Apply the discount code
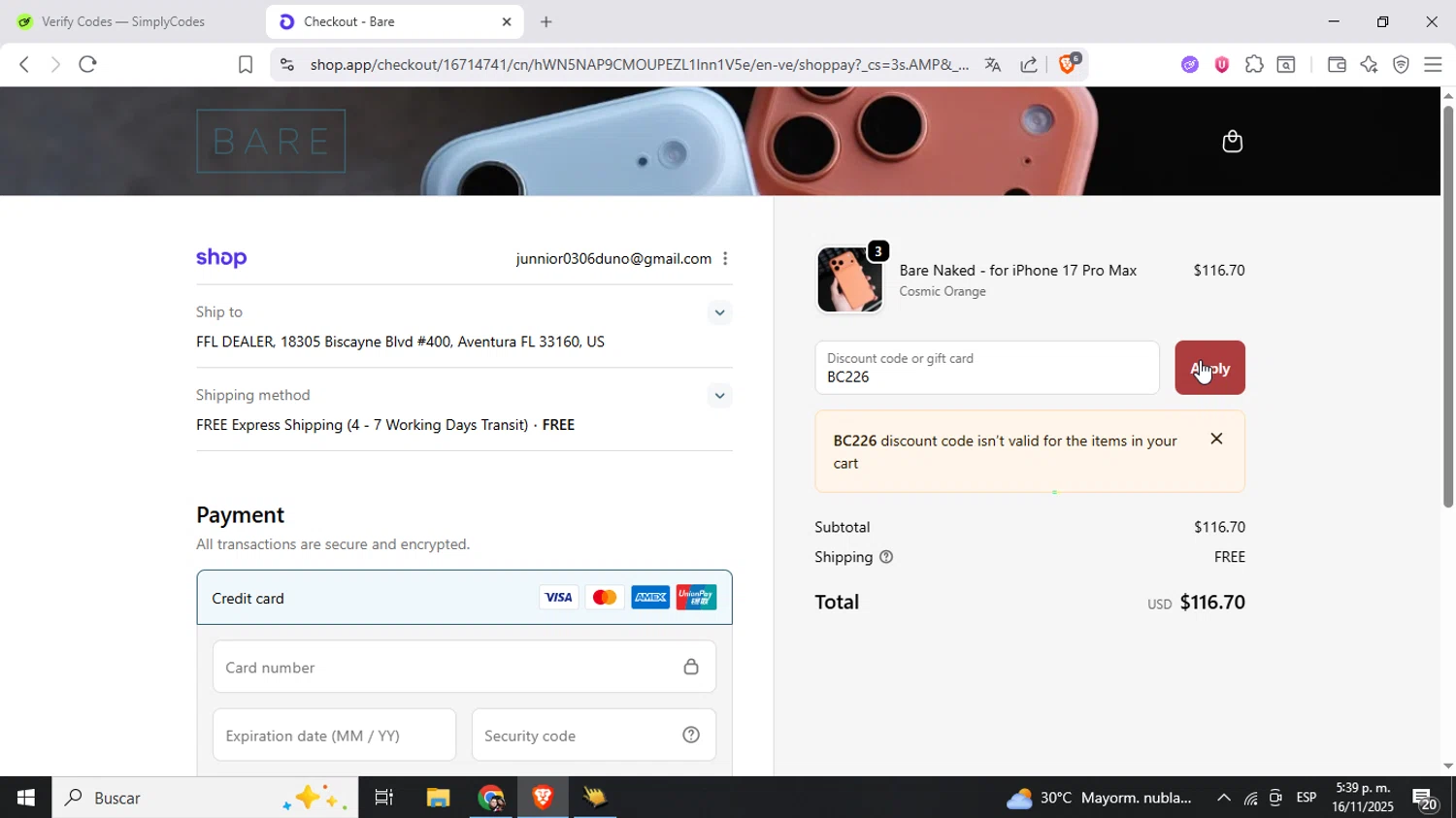 tap(1209, 368)
